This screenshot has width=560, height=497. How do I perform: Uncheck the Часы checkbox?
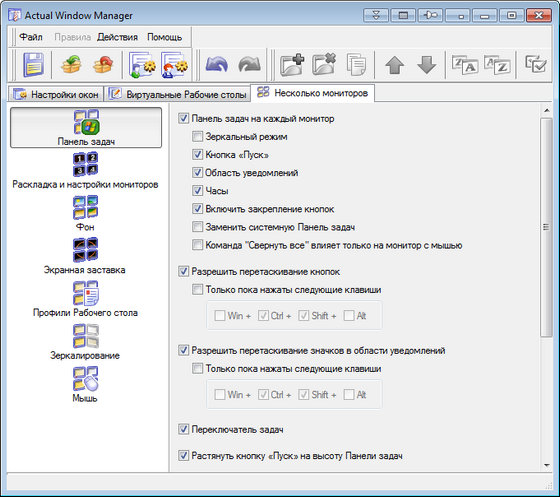coord(197,190)
